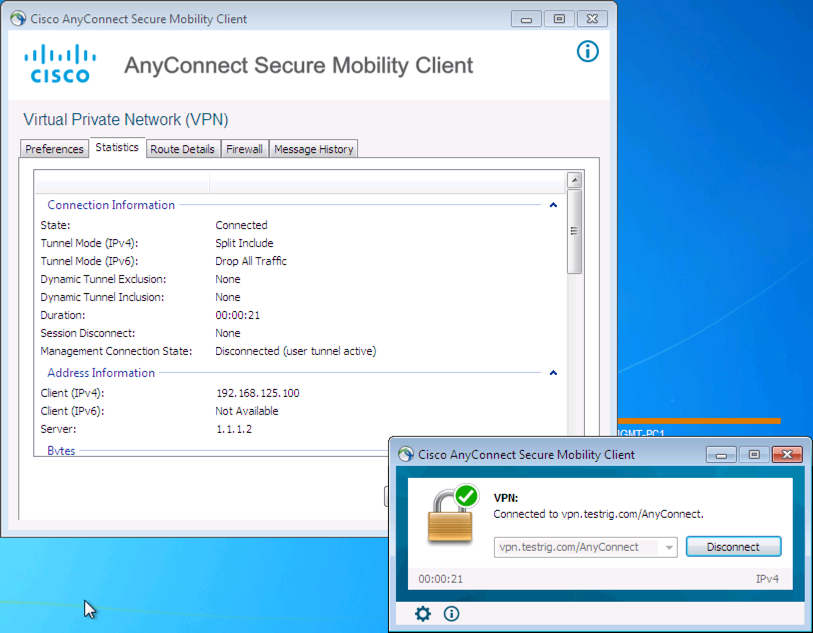The width and height of the screenshot is (813, 633).
Task: Click the Dynamic Tunnel Inclusion label
Action: 102,297
